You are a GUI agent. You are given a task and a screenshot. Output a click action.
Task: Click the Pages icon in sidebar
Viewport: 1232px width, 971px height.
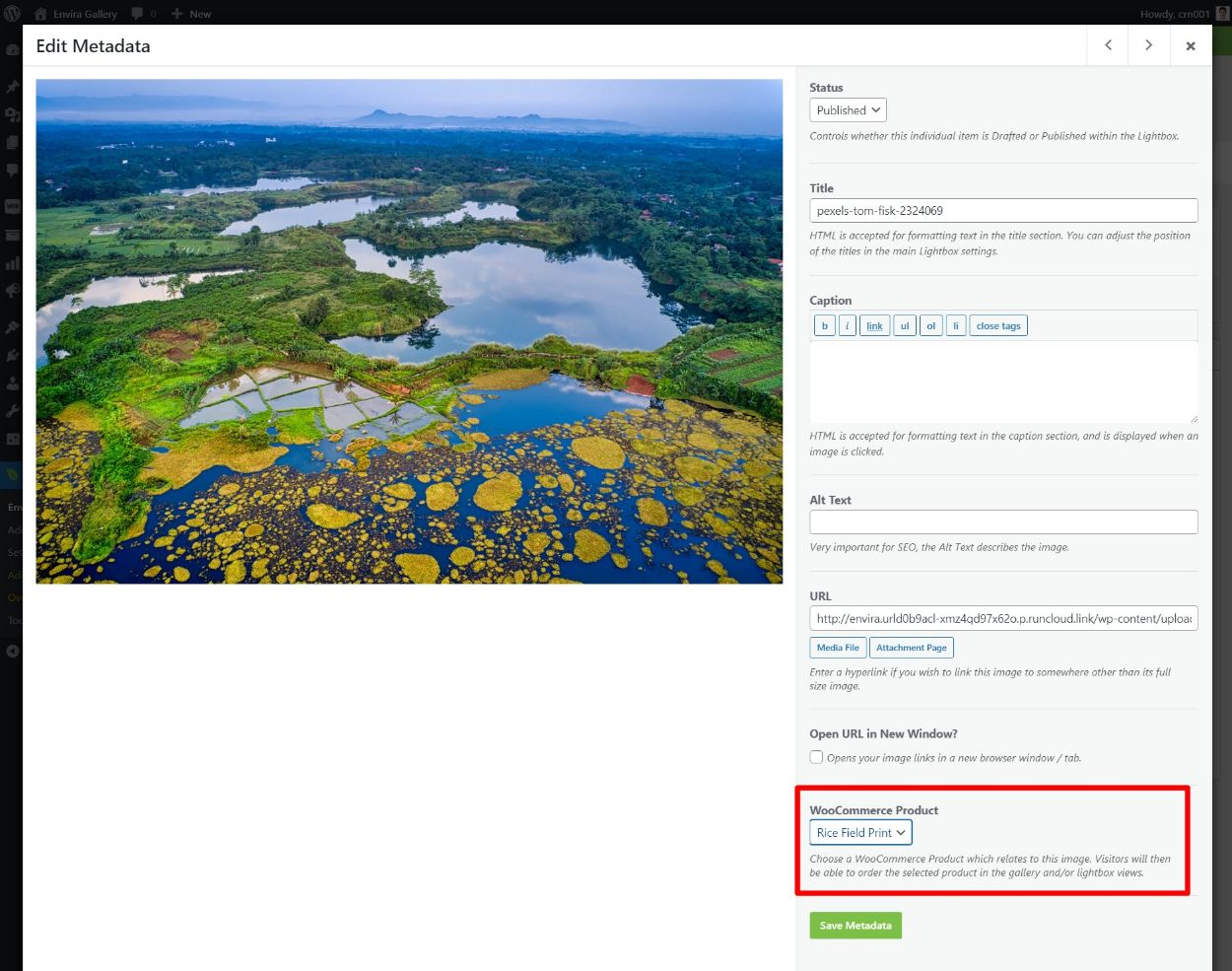tap(12, 142)
